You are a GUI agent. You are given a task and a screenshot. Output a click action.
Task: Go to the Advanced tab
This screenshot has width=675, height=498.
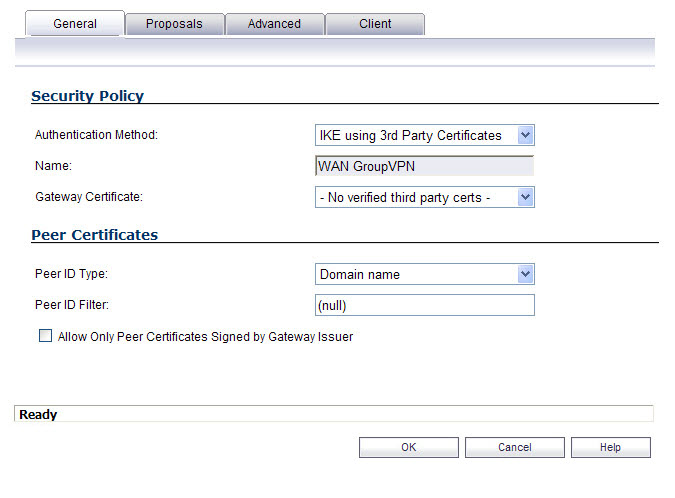pyautogui.click(x=274, y=24)
